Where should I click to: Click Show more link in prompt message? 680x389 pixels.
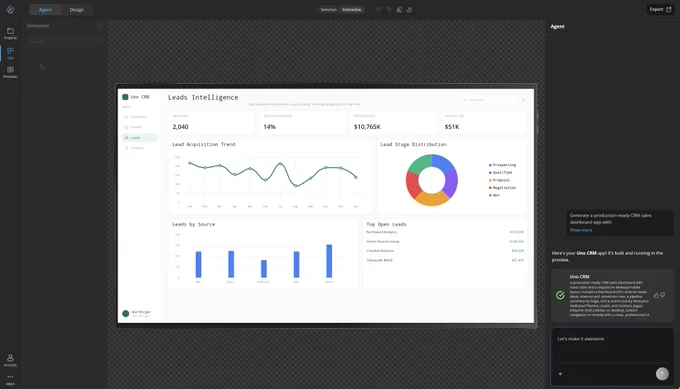pos(581,230)
